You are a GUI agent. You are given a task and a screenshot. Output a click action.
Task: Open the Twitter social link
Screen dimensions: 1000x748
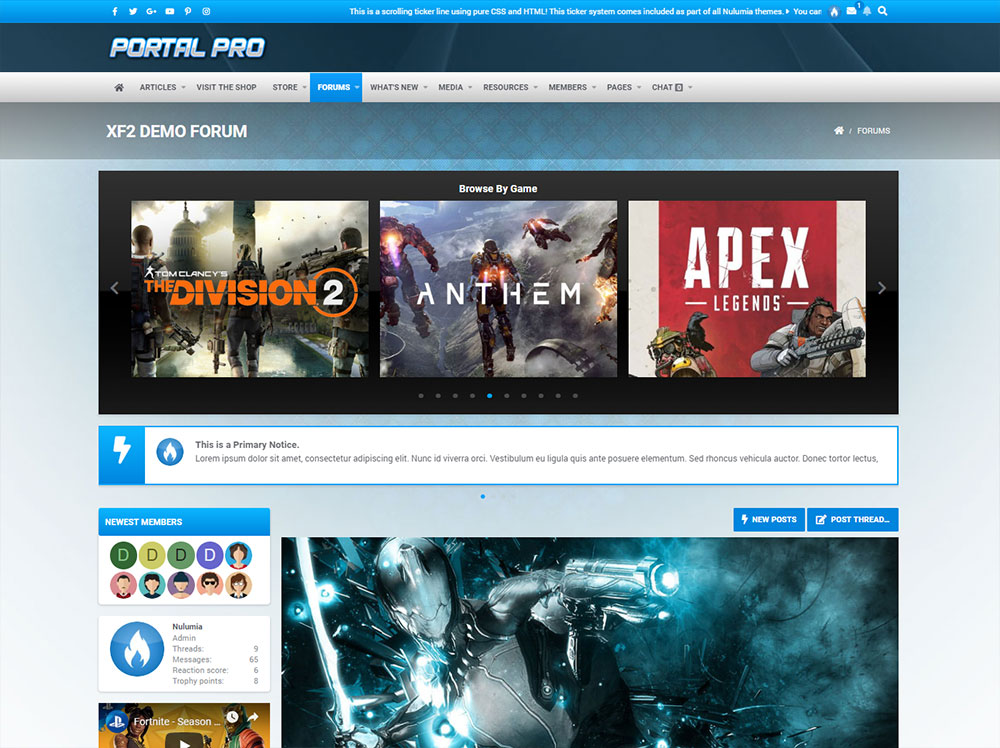pyautogui.click(x=133, y=11)
